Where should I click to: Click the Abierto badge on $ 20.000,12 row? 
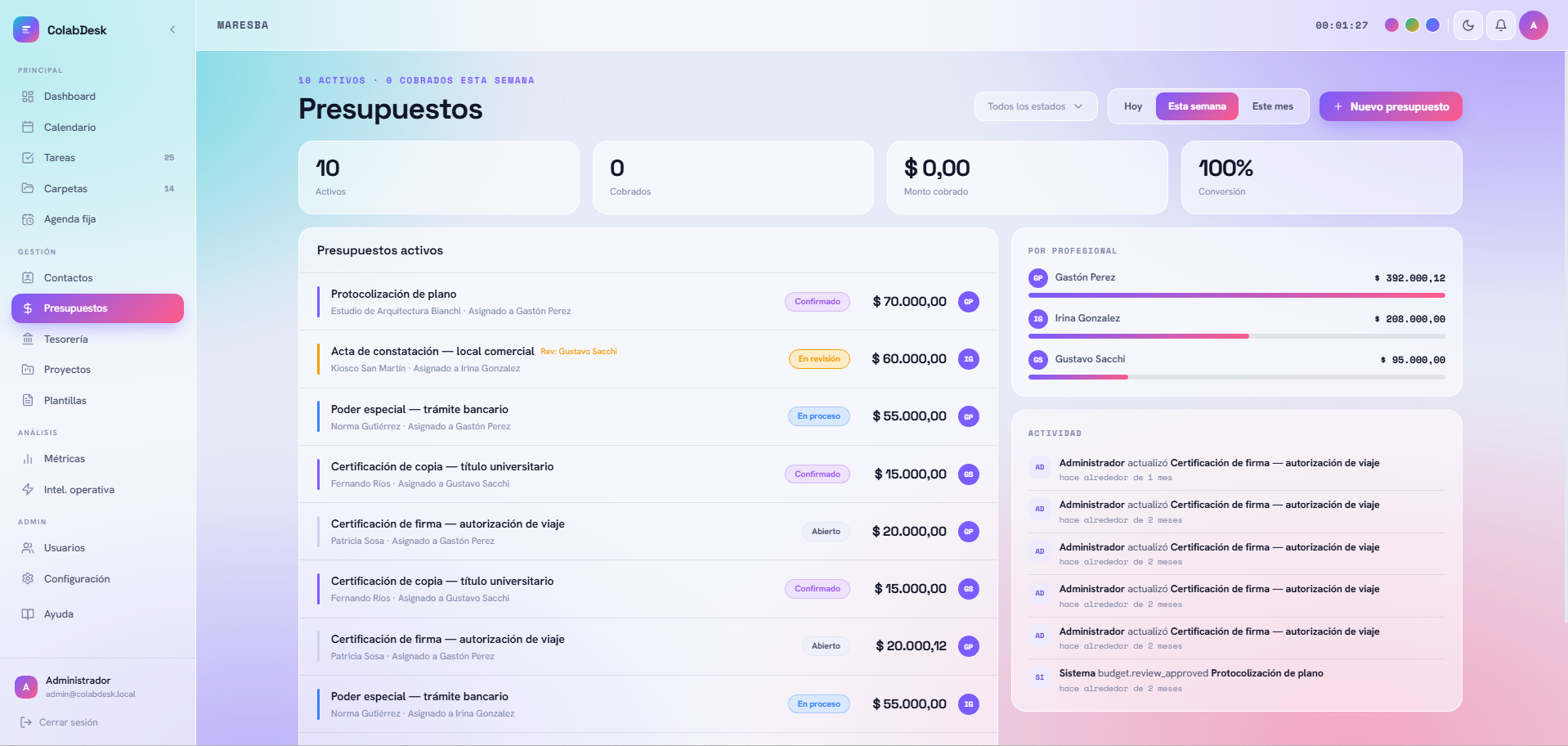(826, 646)
